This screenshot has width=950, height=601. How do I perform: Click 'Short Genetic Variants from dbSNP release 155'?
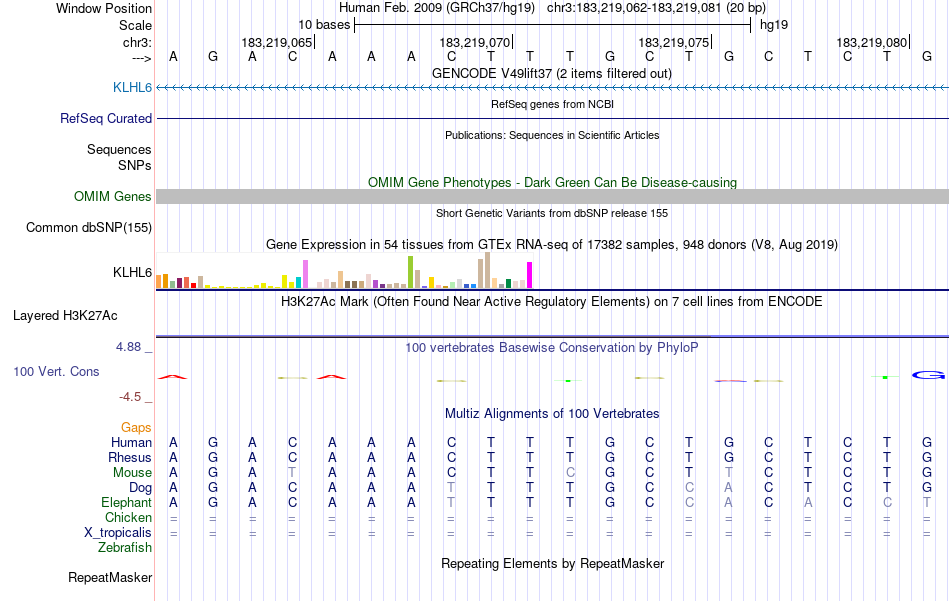pyautogui.click(x=552, y=213)
